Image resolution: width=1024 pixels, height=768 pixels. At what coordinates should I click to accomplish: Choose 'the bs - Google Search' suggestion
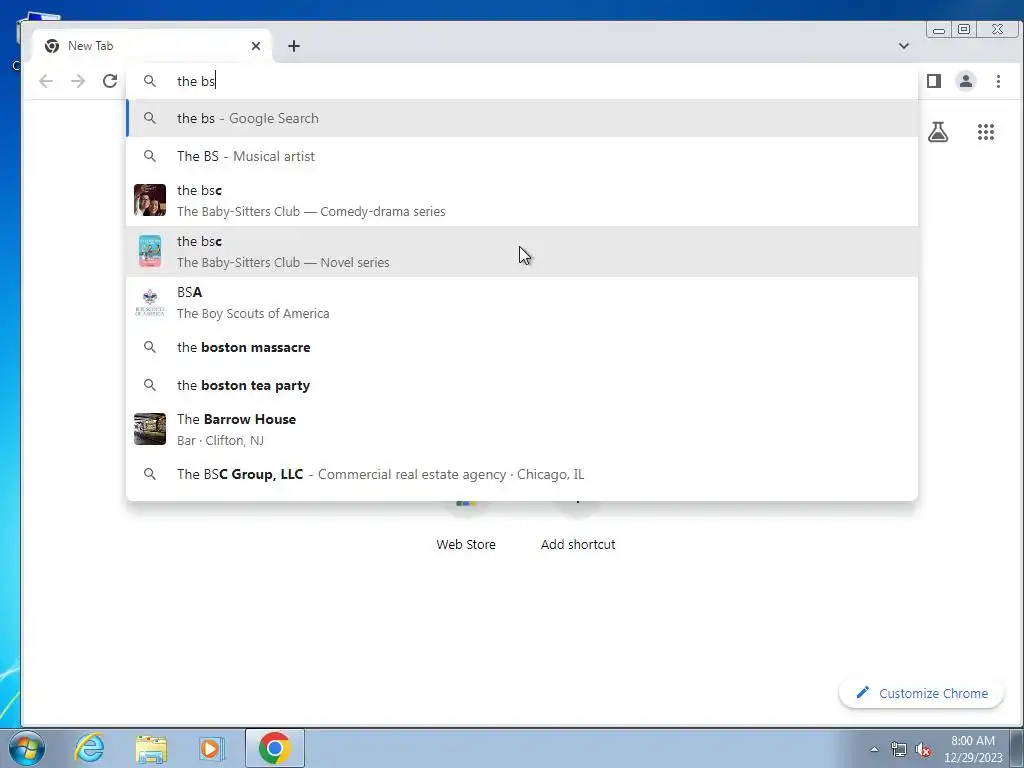[x=522, y=118]
